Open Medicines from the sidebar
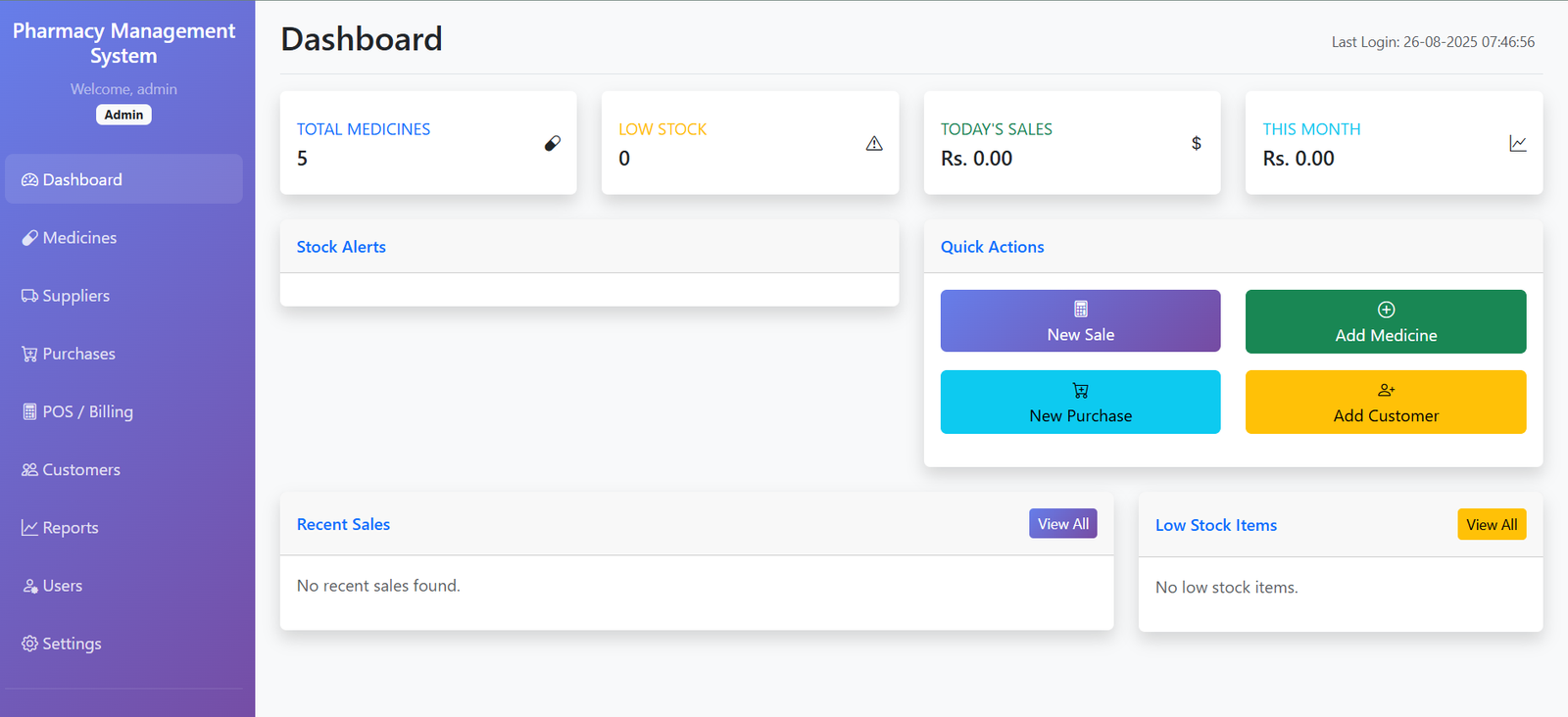The width and height of the screenshot is (1568, 717). [x=79, y=238]
